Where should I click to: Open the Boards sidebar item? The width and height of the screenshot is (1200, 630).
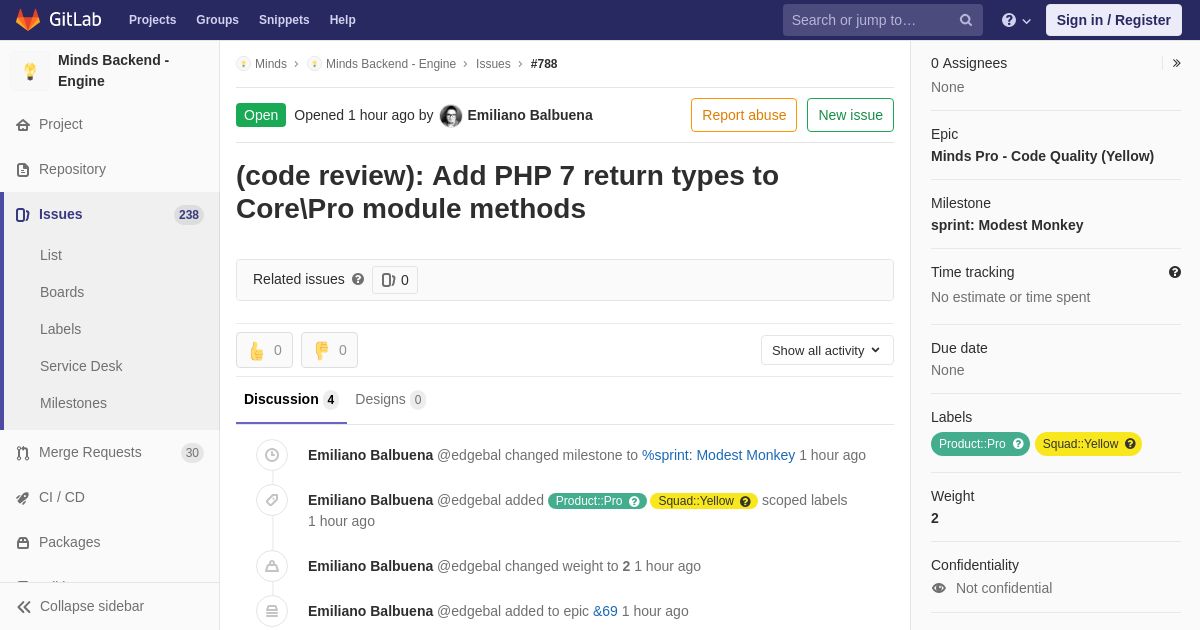pos(62,292)
